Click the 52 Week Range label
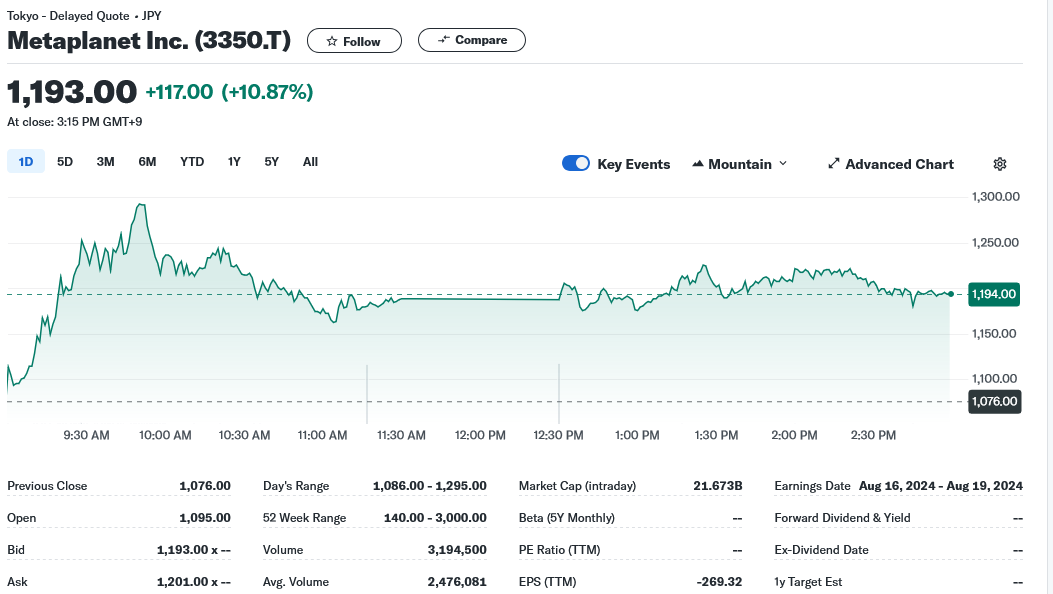 (304, 518)
